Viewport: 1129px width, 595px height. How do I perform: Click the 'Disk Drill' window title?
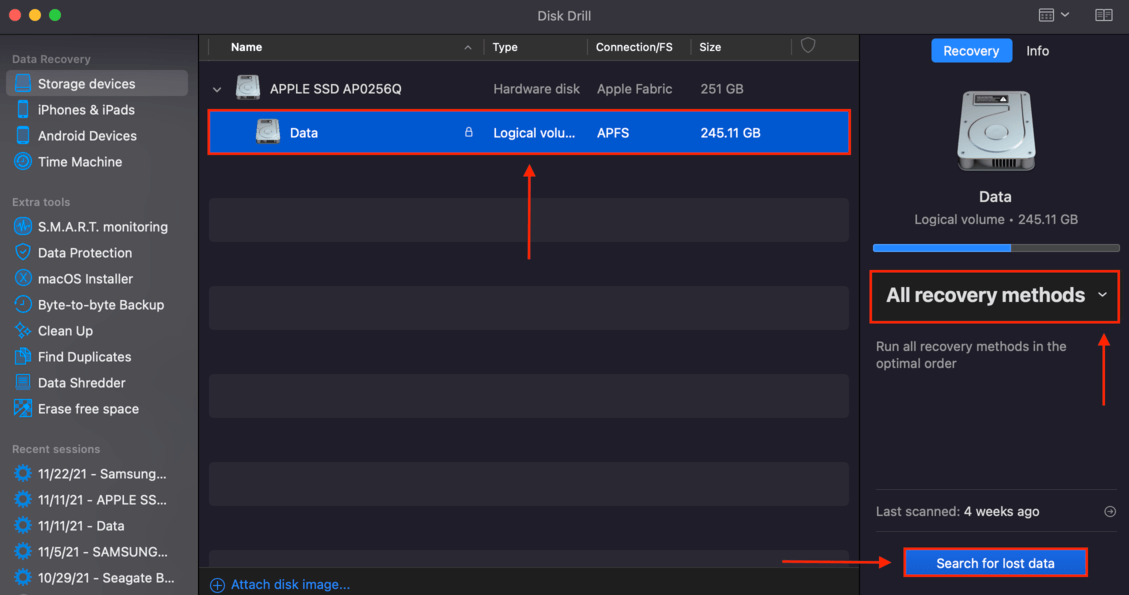(x=564, y=16)
